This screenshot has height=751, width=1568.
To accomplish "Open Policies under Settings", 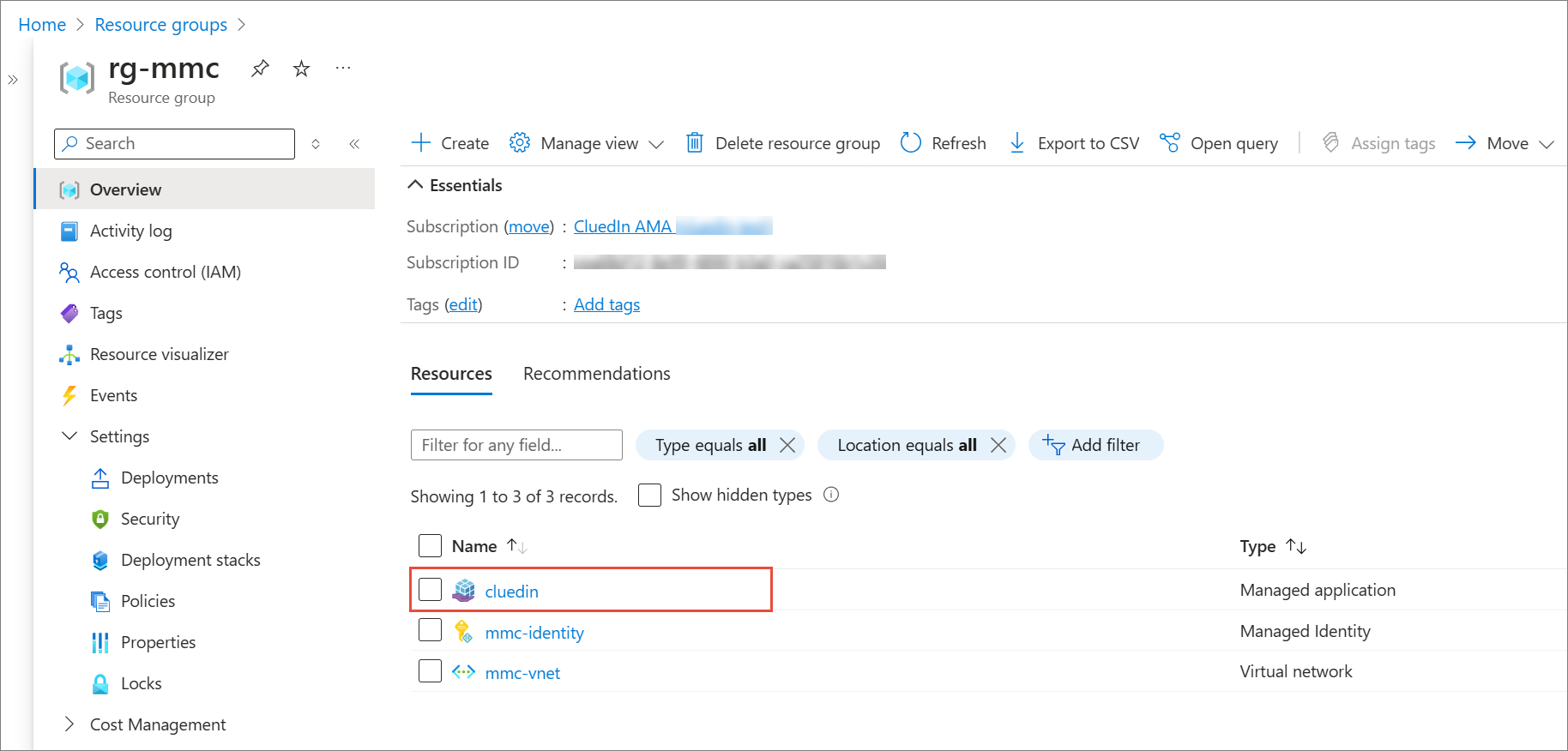I will [x=148, y=601].
